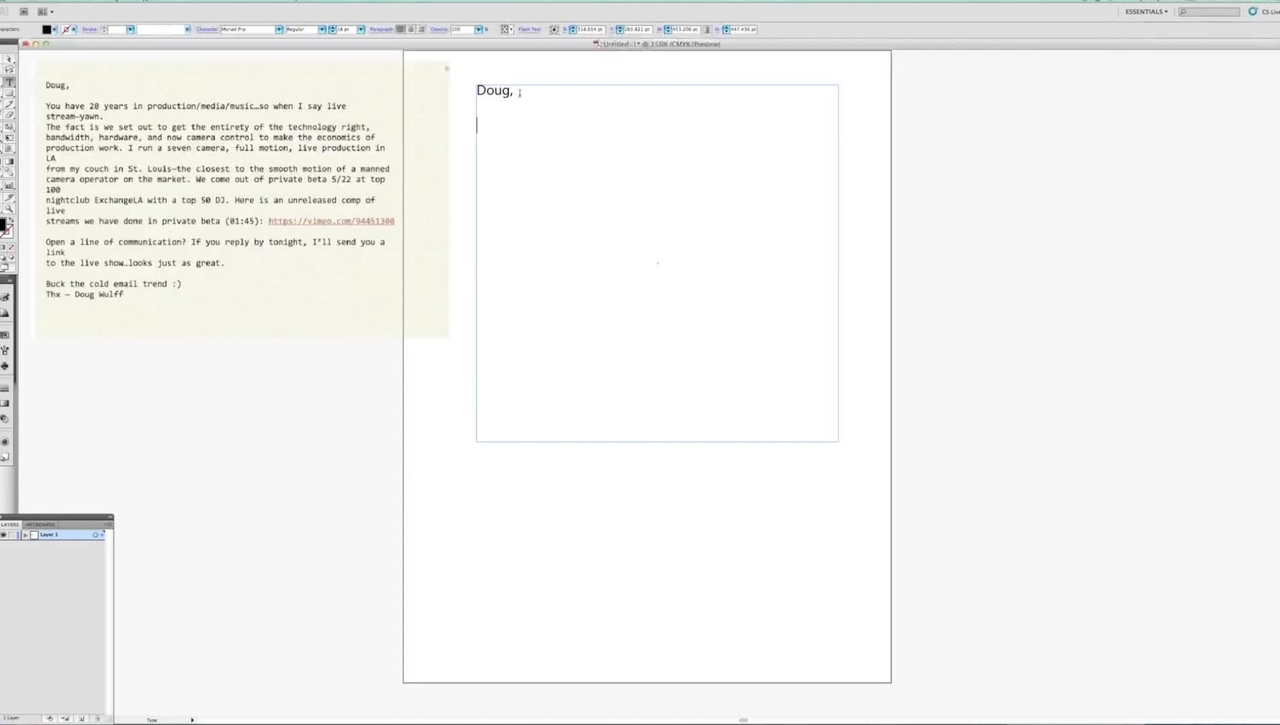This screenshot has height=725, width=1280.
Task: Click the black Fill box in Tools panel
Action: click(x=5, y=224)
